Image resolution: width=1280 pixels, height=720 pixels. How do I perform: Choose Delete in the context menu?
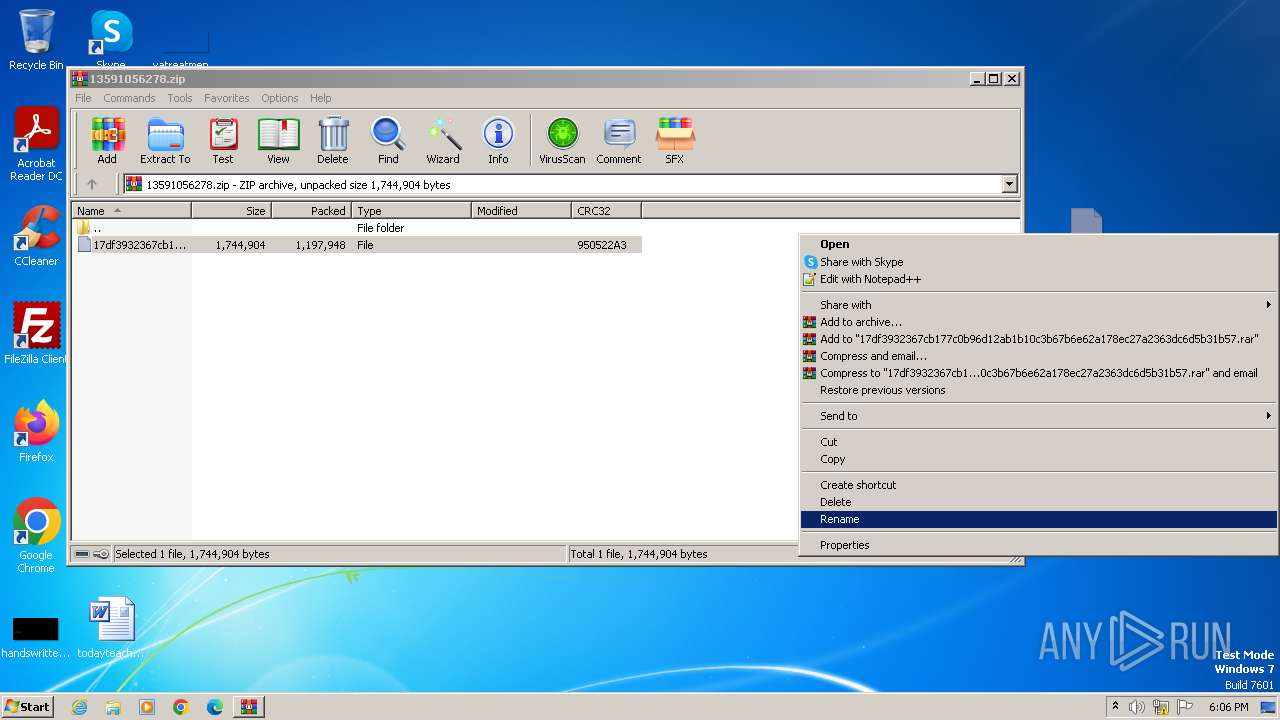1039,502
